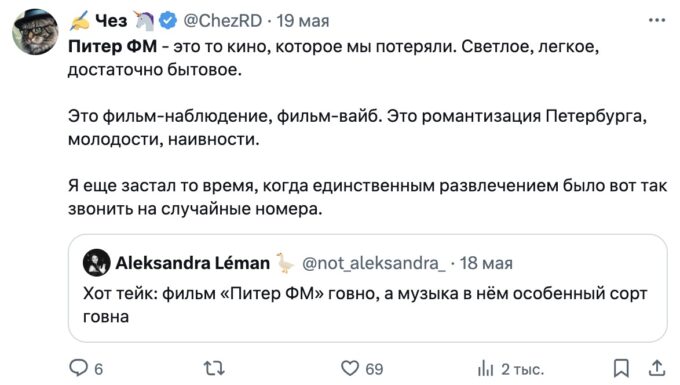This screenshot has width=680, height=385.
Task: Click the 69 likes count
Action: pos(374,369)
